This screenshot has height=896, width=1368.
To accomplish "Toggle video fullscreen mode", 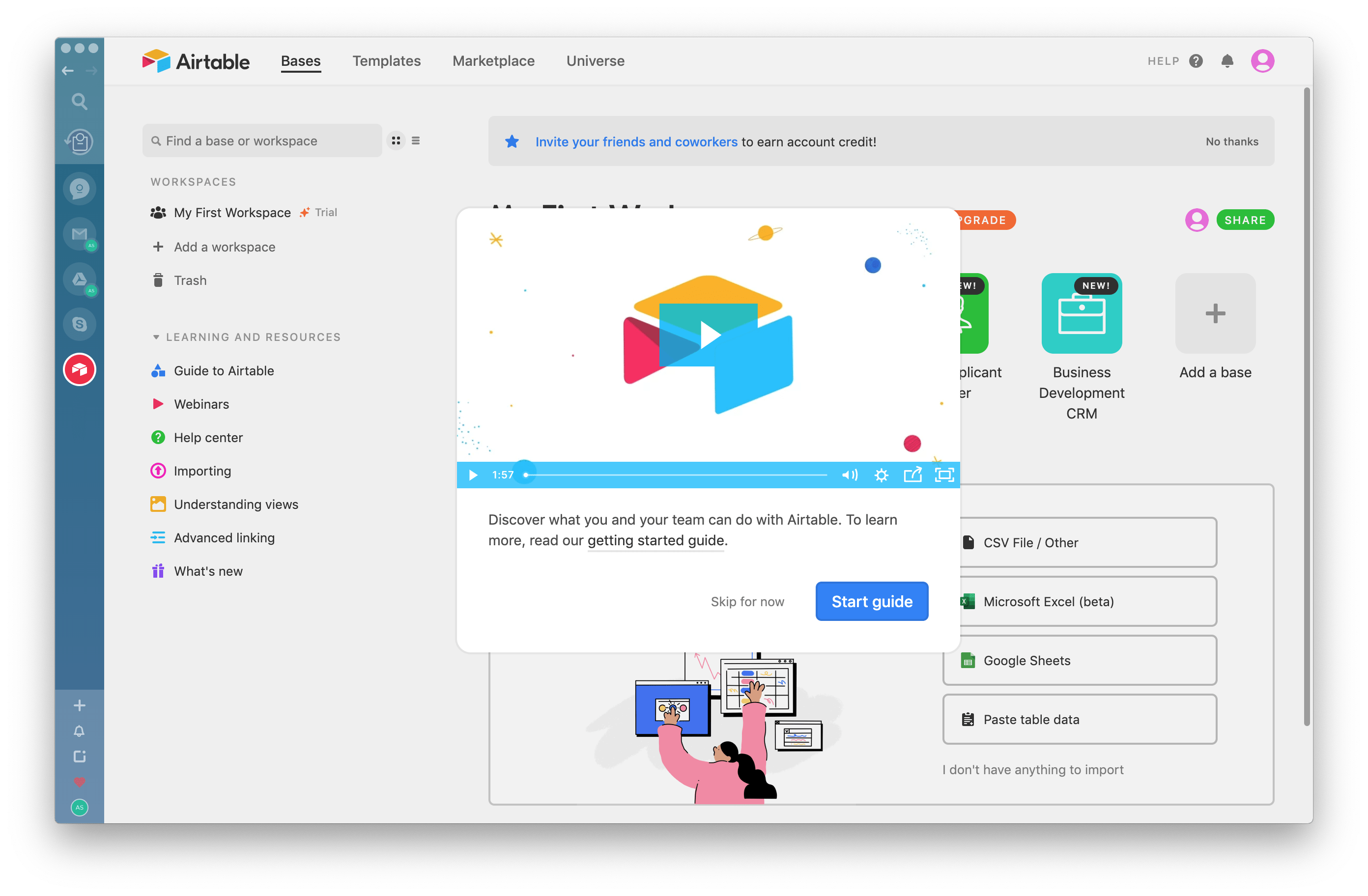I will click(944, 476).
